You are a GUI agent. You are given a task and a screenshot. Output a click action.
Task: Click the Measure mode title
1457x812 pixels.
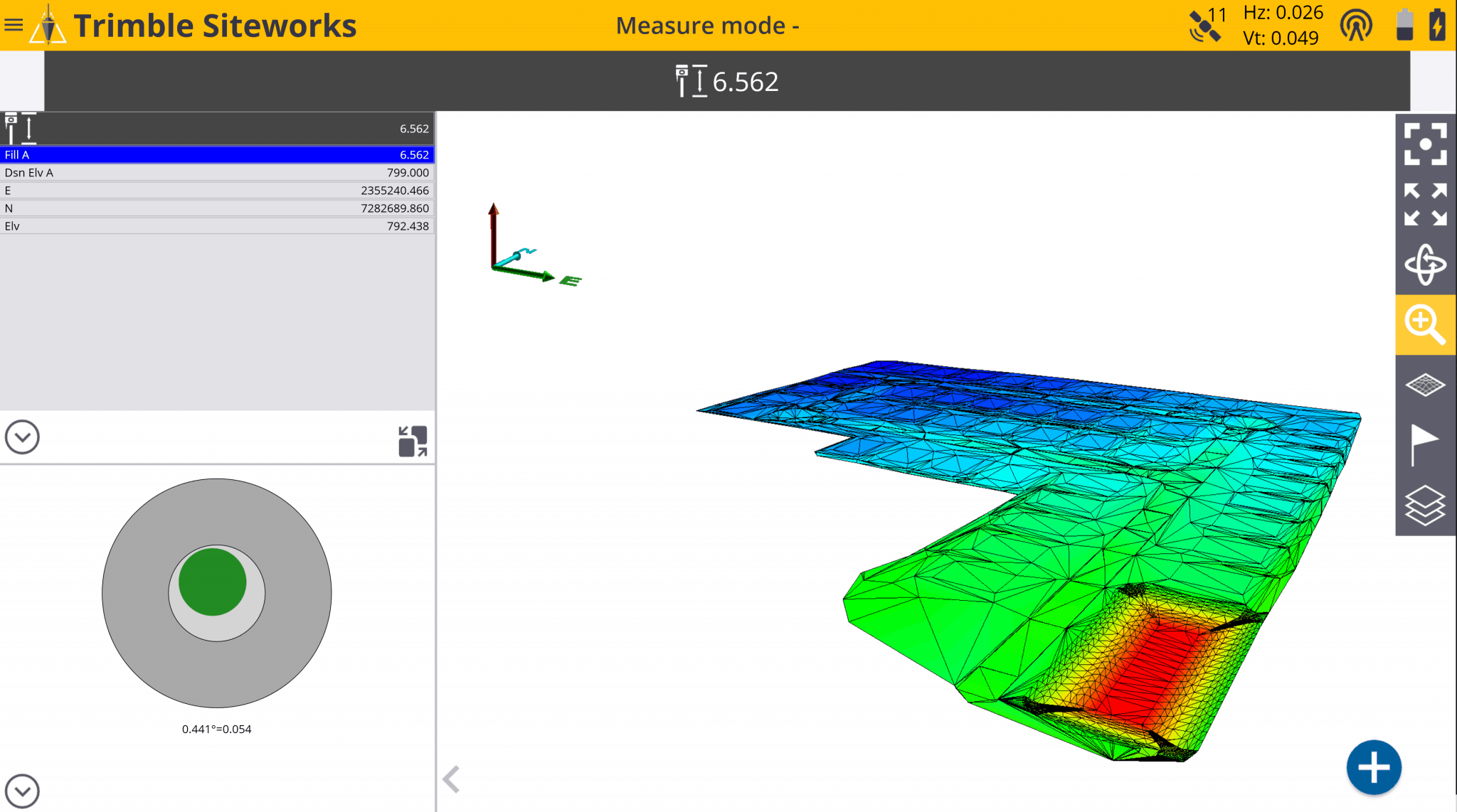[706, 25]
